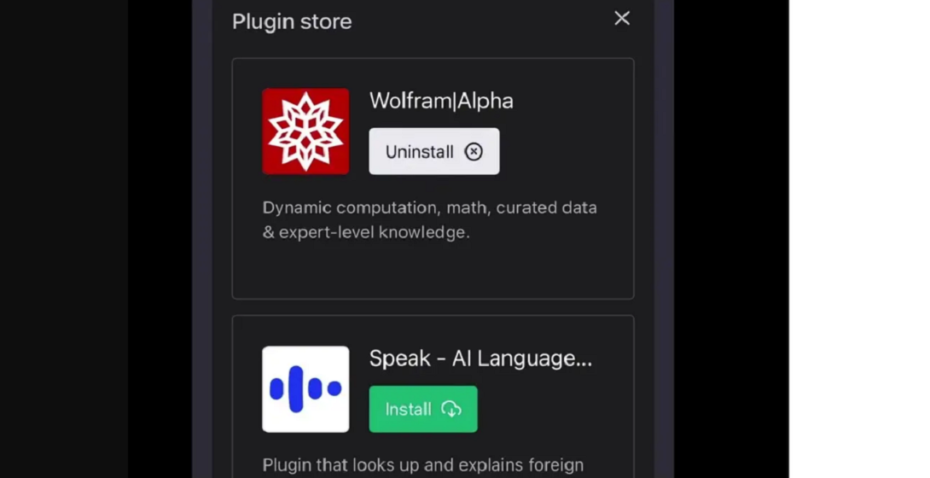Click empty area of Wolfram|Alpha card
930x478 pixels.
pos(432,270)
